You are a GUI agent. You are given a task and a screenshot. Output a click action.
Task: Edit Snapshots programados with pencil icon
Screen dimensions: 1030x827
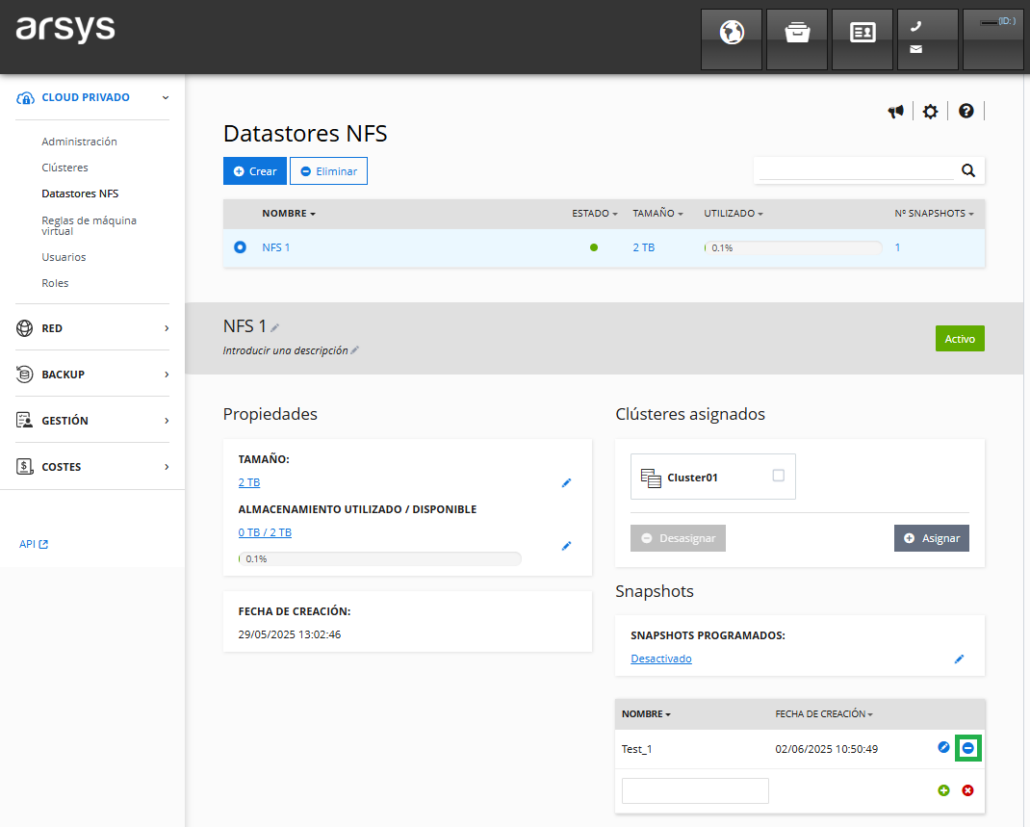tap(959, 659)
